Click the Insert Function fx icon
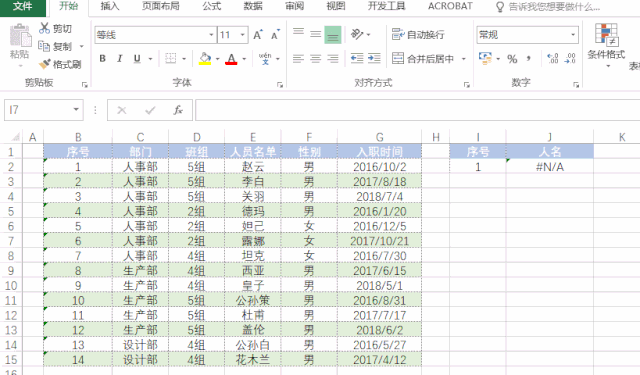The image size is (640, 375). 178,110
